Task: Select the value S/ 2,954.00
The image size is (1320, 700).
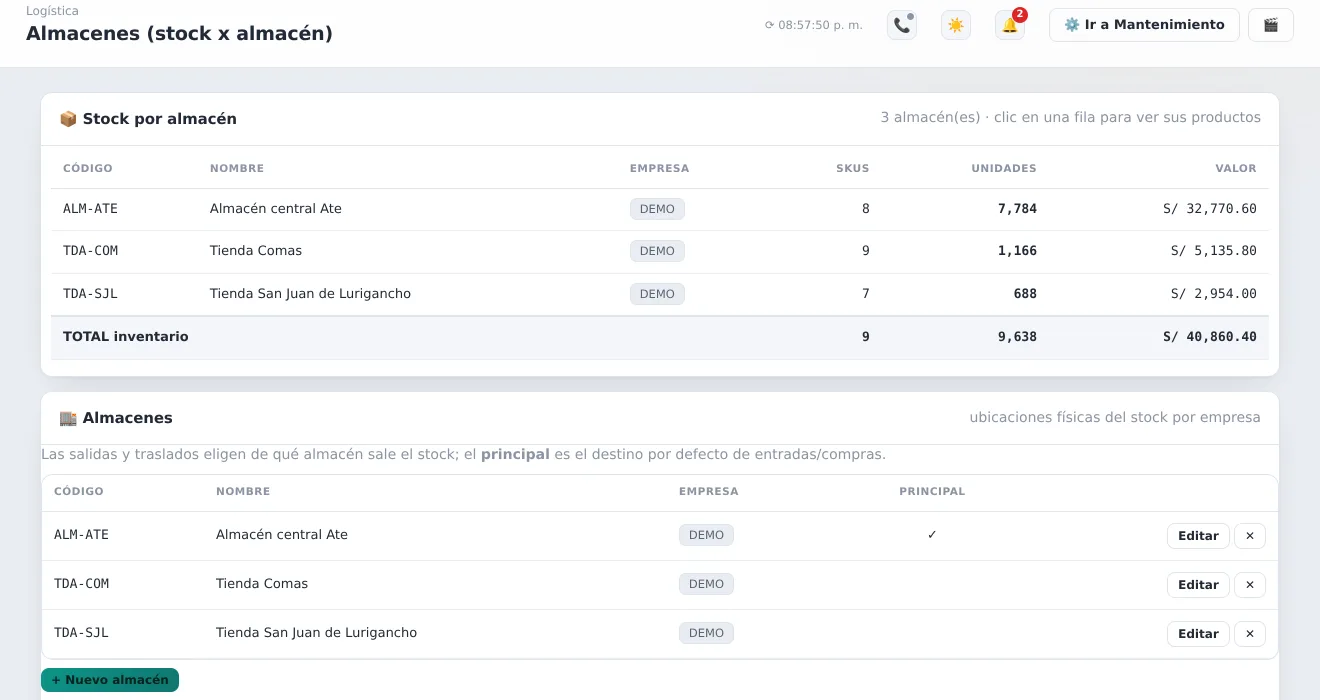Action: 1214,294
